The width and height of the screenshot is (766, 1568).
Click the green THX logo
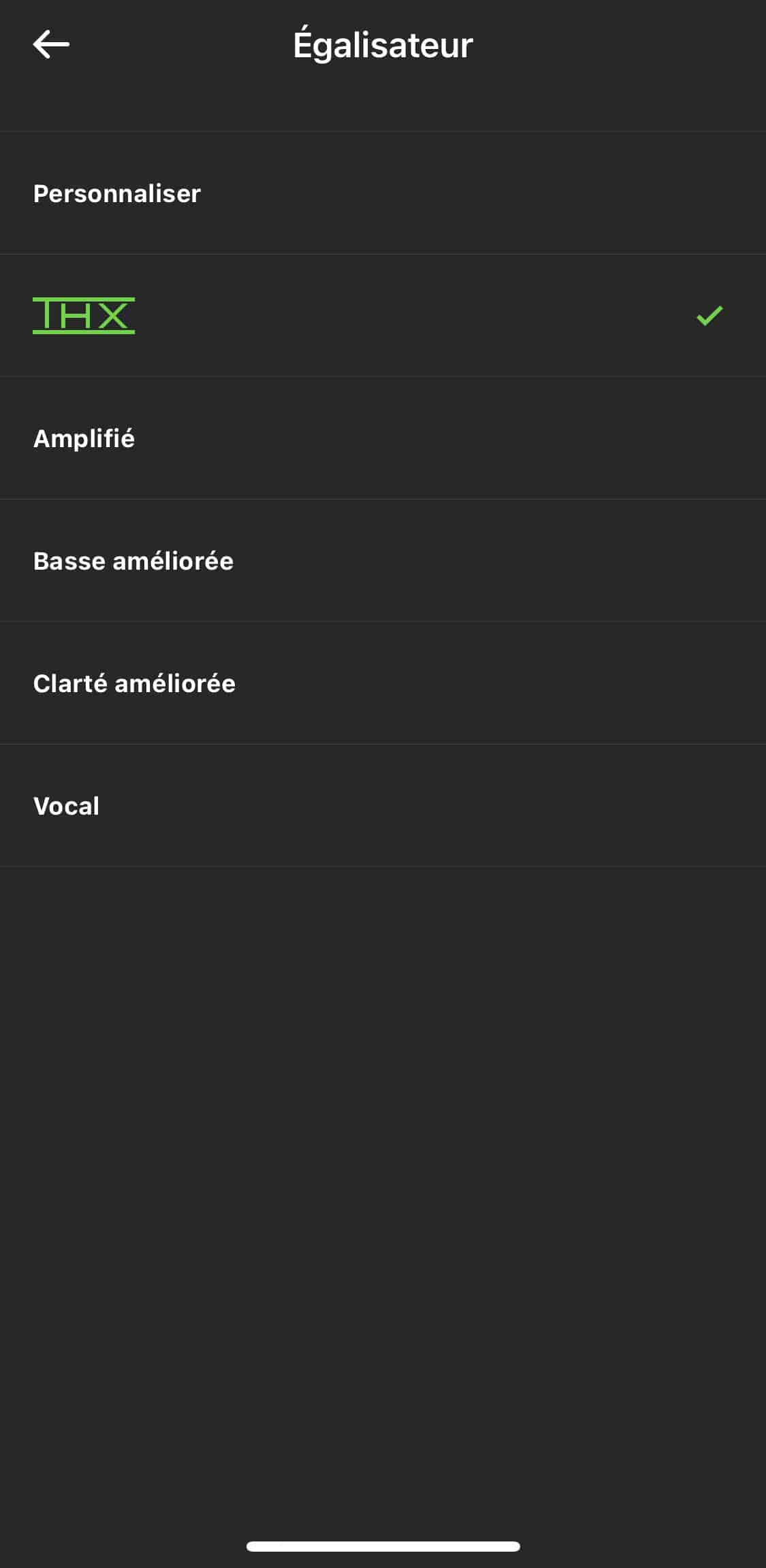pyautogui.click(x=84, y=316)
